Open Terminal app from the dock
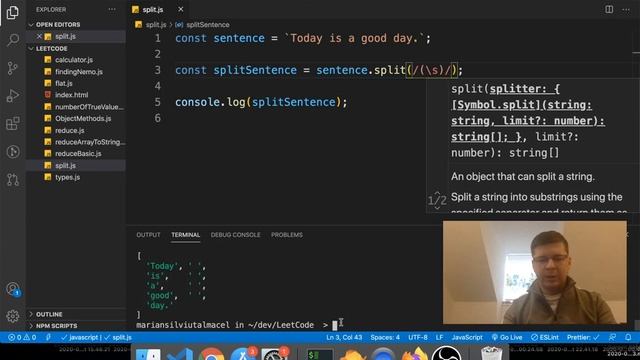This screenshot has height=360, width=640. pos(319,354)
